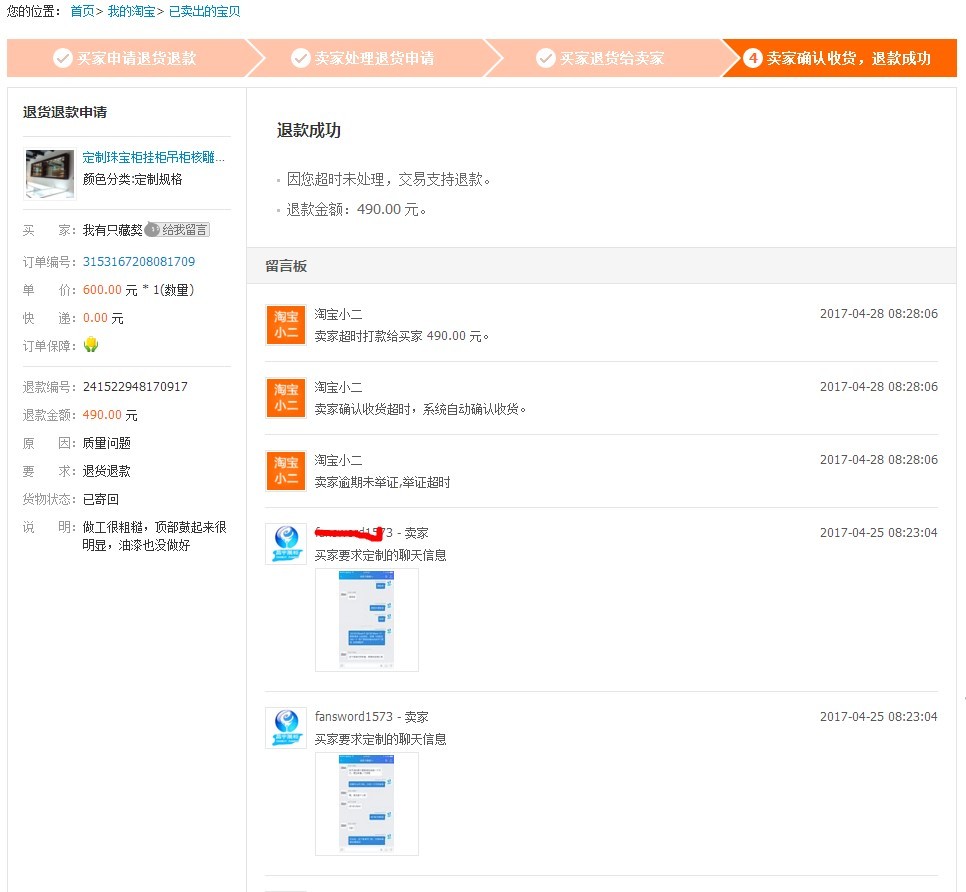The image size is (966, 892).
Task: Click 淘宝小二 avatar on 卖家超时打款 message
Action: (286, 325)
